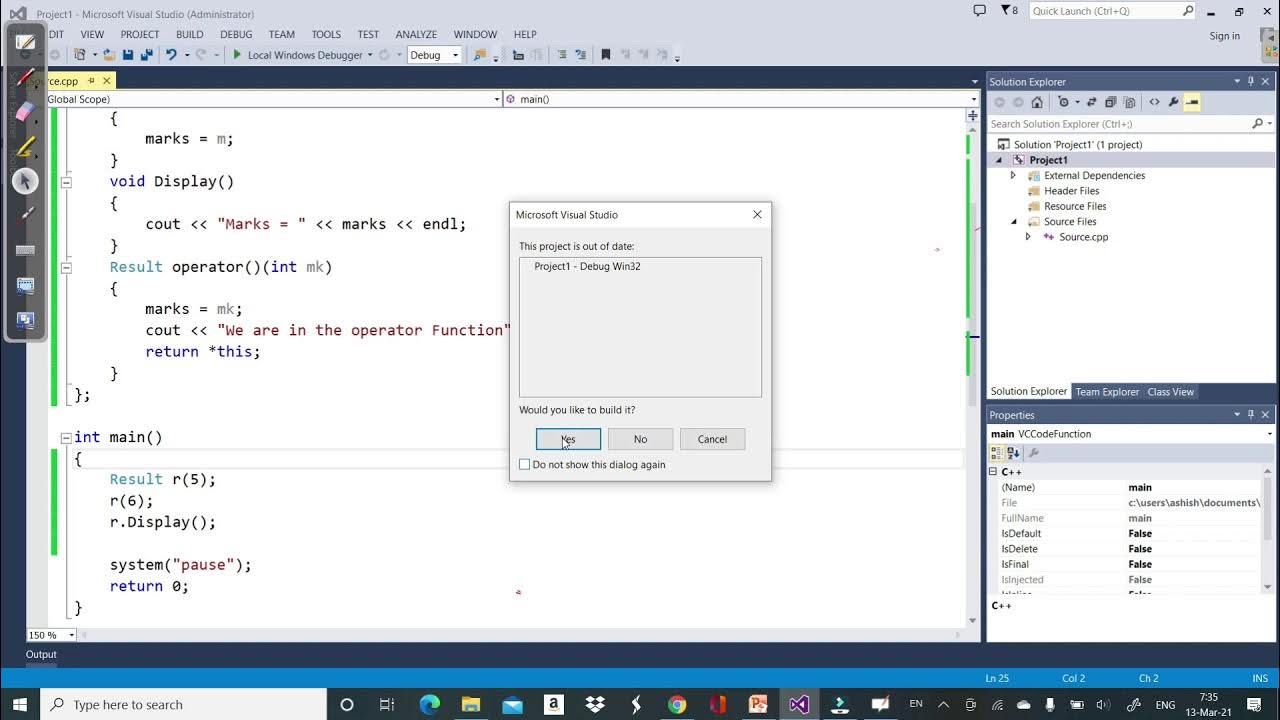The height and width of the screenshot is (720, 1280).
Task: Enable 'Do not show this dialog again'
Action: [524, 464]
